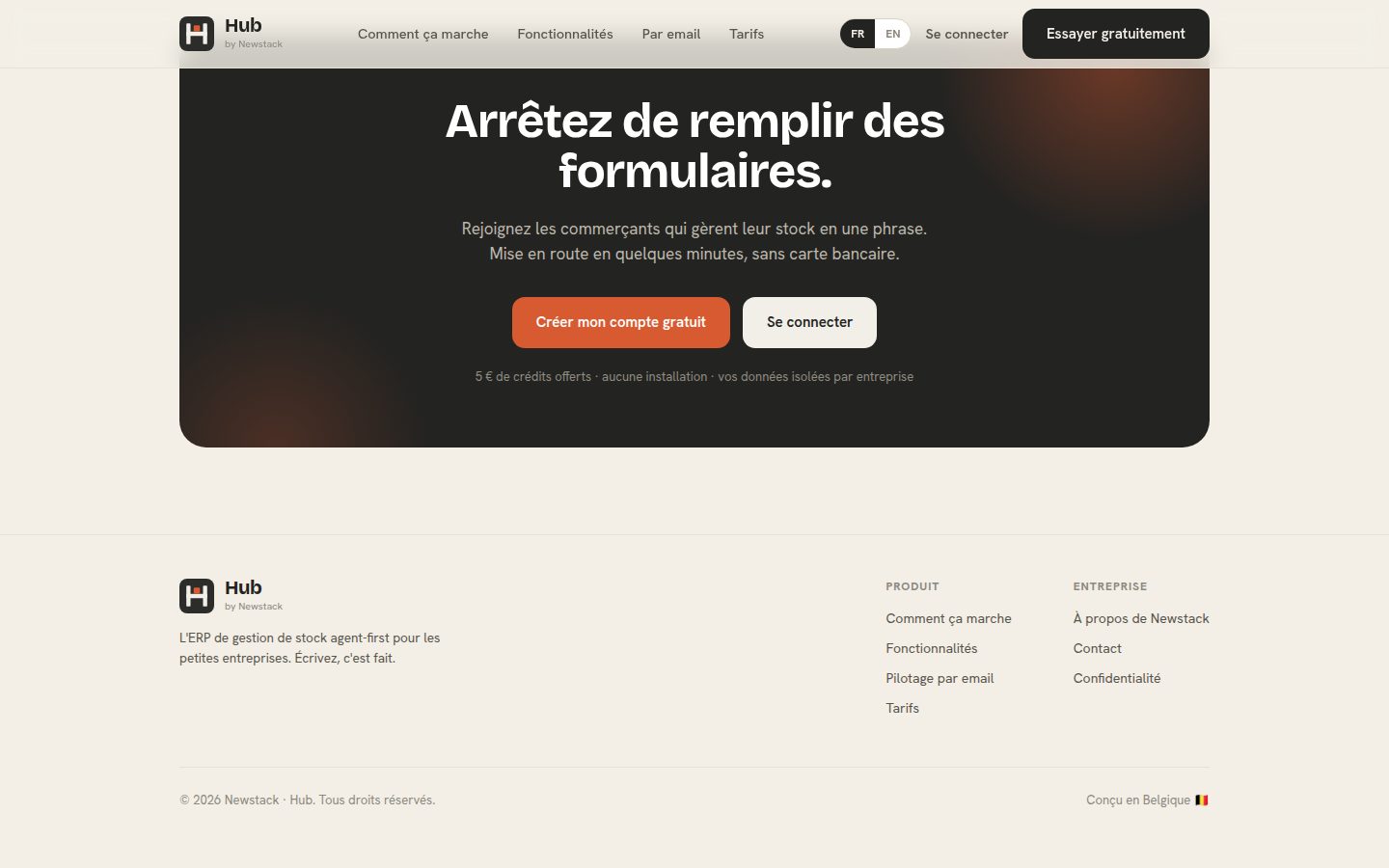Go to 'Par email' in the top navigation

pyautogui.click(x=671, y=34)
